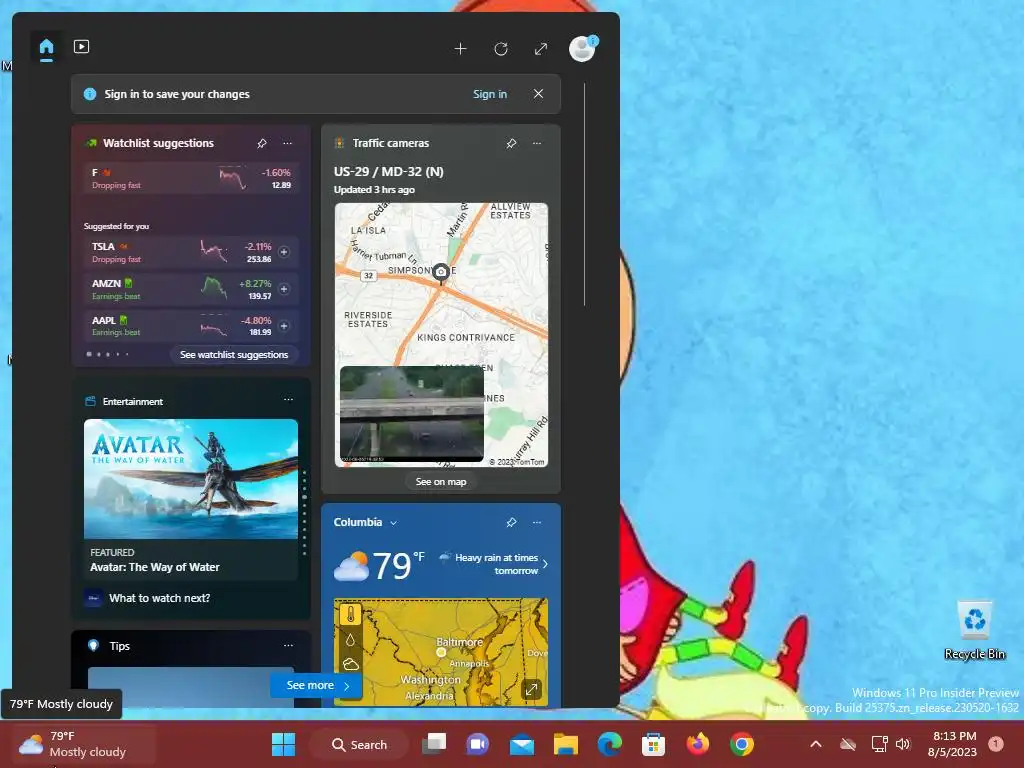Open Task View on taskbar

[x=434, y=744]
